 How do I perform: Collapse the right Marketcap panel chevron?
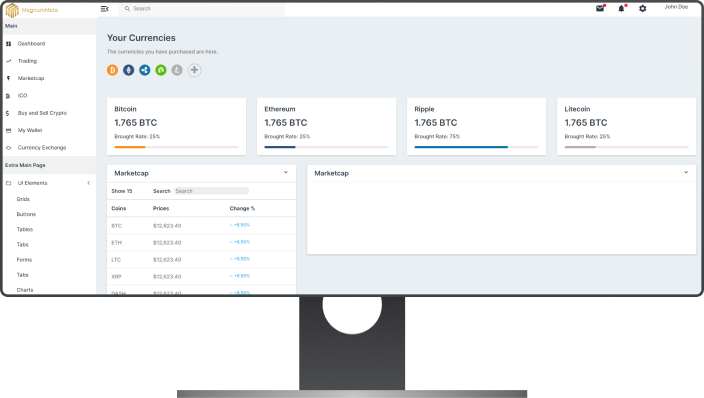coord(686,172)
